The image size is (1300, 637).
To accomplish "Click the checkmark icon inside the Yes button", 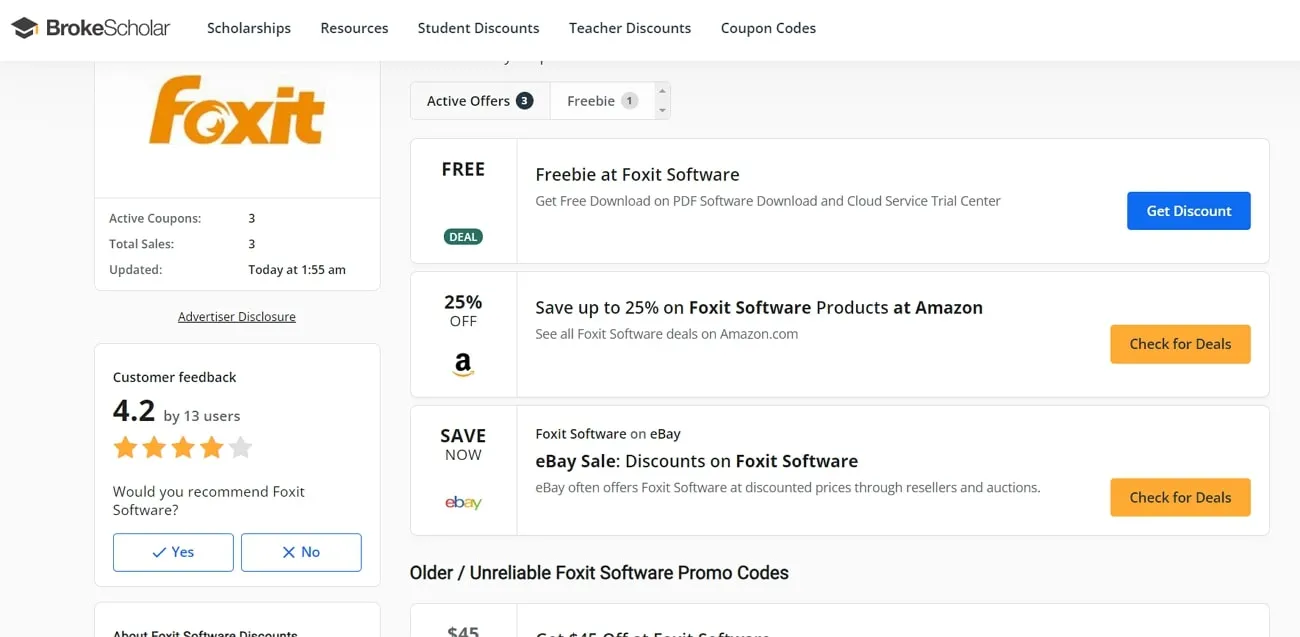I will coord(160,552).
